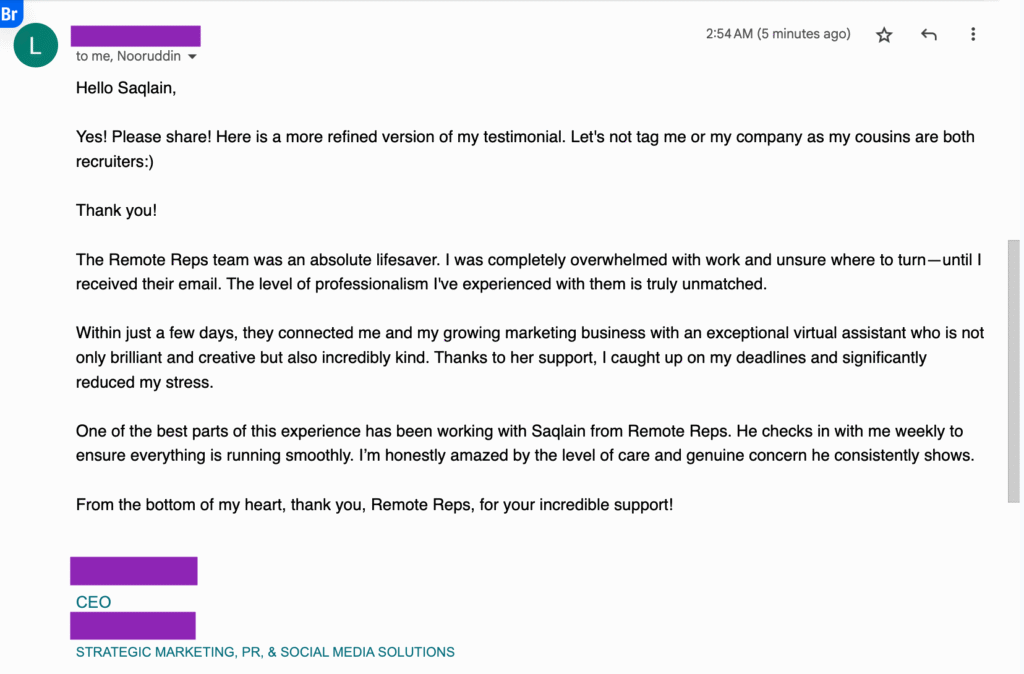This screenshot has height=674, width=1024.
Task: Click the CEO title in signature
Action: click(x=93, y=602)
